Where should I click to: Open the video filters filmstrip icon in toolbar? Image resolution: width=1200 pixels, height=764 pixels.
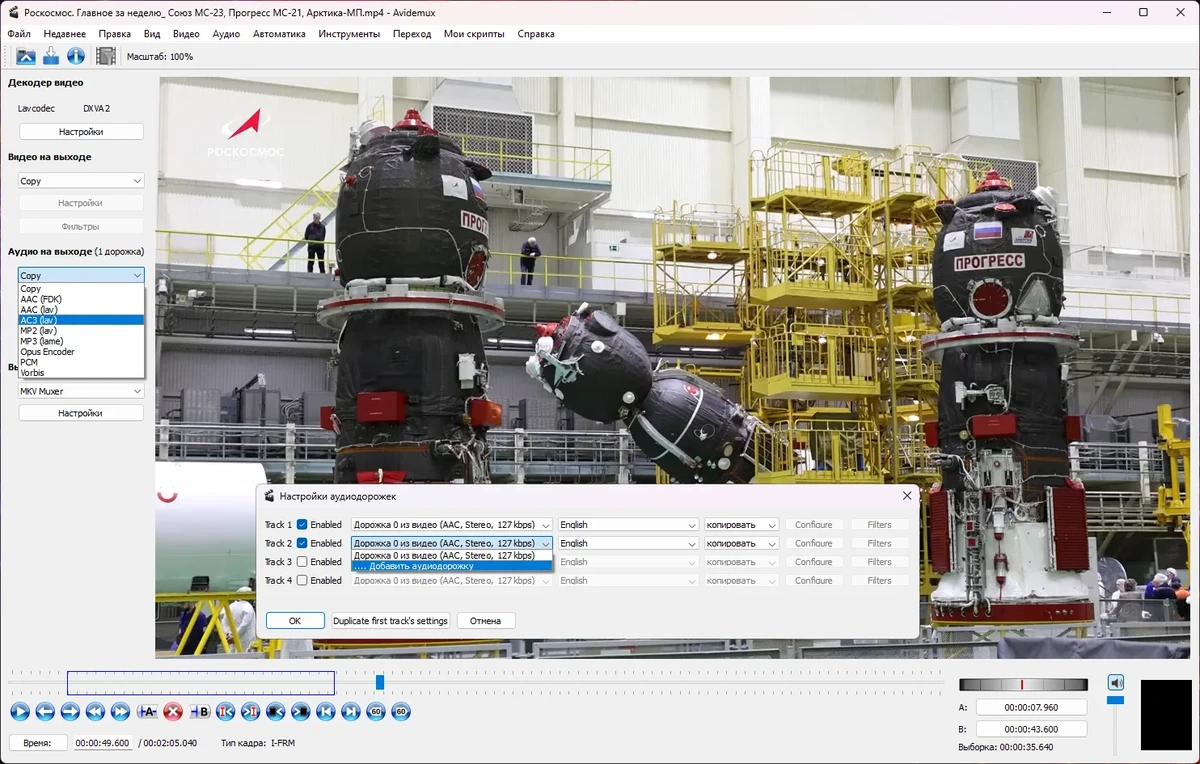click(x=105, y=56)
